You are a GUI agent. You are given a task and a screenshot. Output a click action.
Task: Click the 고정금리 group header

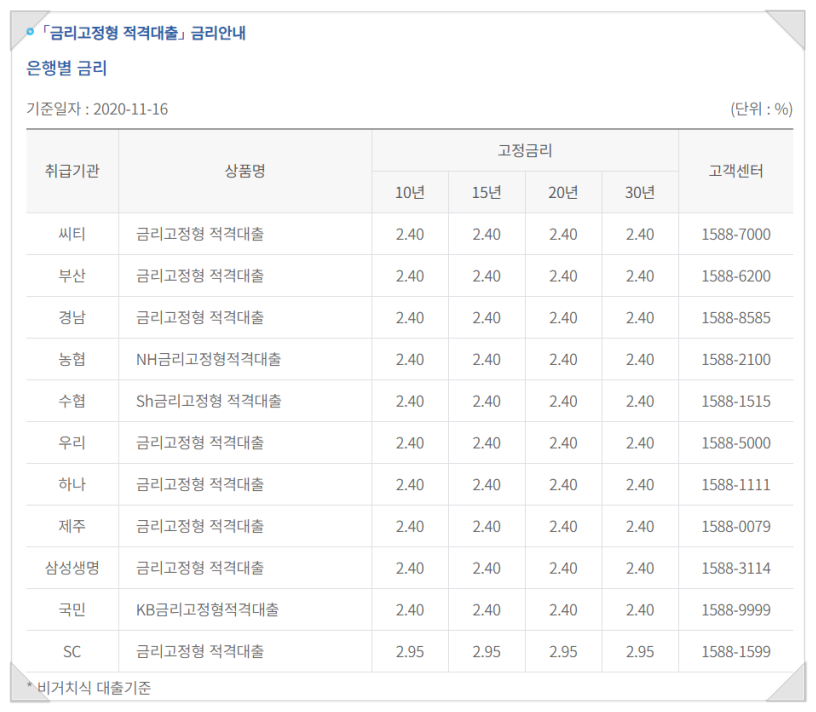point(525,151)
